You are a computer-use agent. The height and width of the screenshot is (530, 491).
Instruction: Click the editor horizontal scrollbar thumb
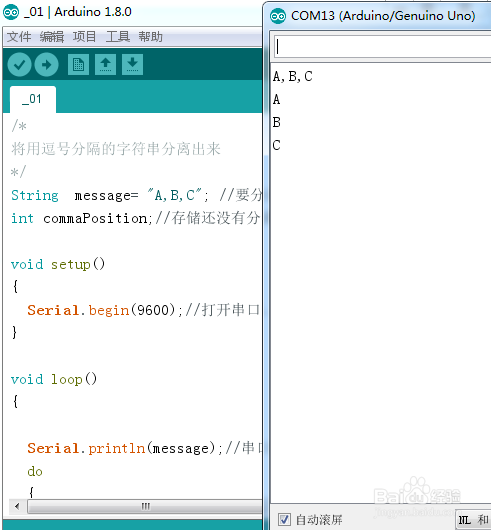tap(145, 506)
